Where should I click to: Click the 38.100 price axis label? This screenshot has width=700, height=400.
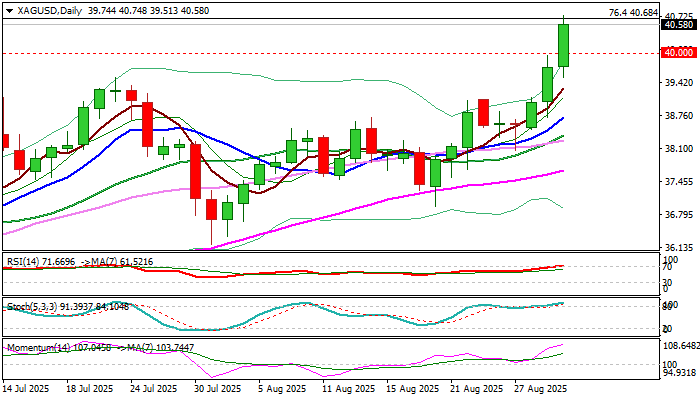pyautogui.click(x=679, y=149)
